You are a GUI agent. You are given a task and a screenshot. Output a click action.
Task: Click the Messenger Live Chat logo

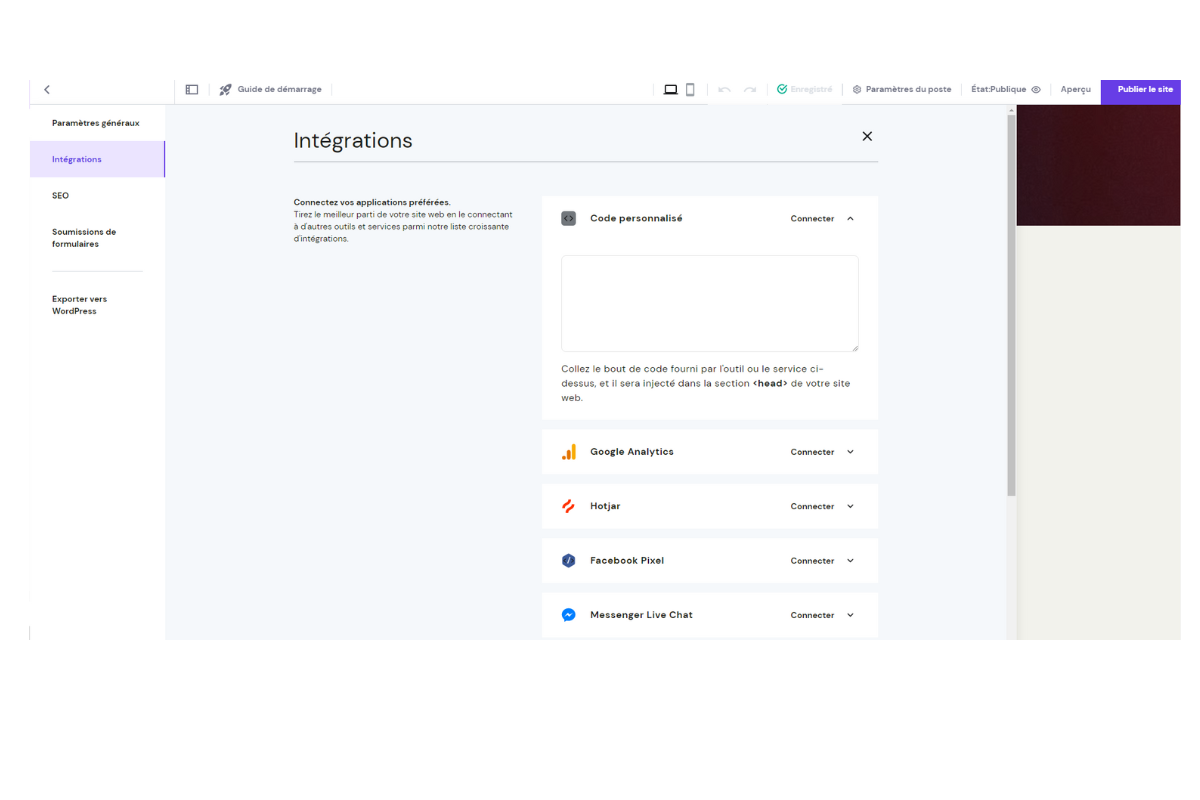tap(568, 615)
